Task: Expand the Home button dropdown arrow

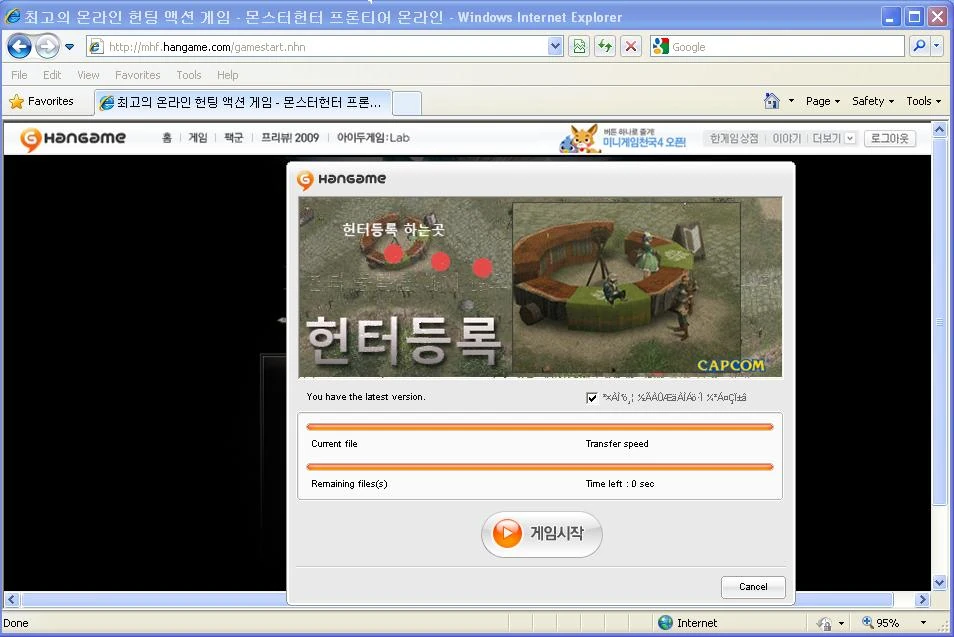Action: coord(791,101)
